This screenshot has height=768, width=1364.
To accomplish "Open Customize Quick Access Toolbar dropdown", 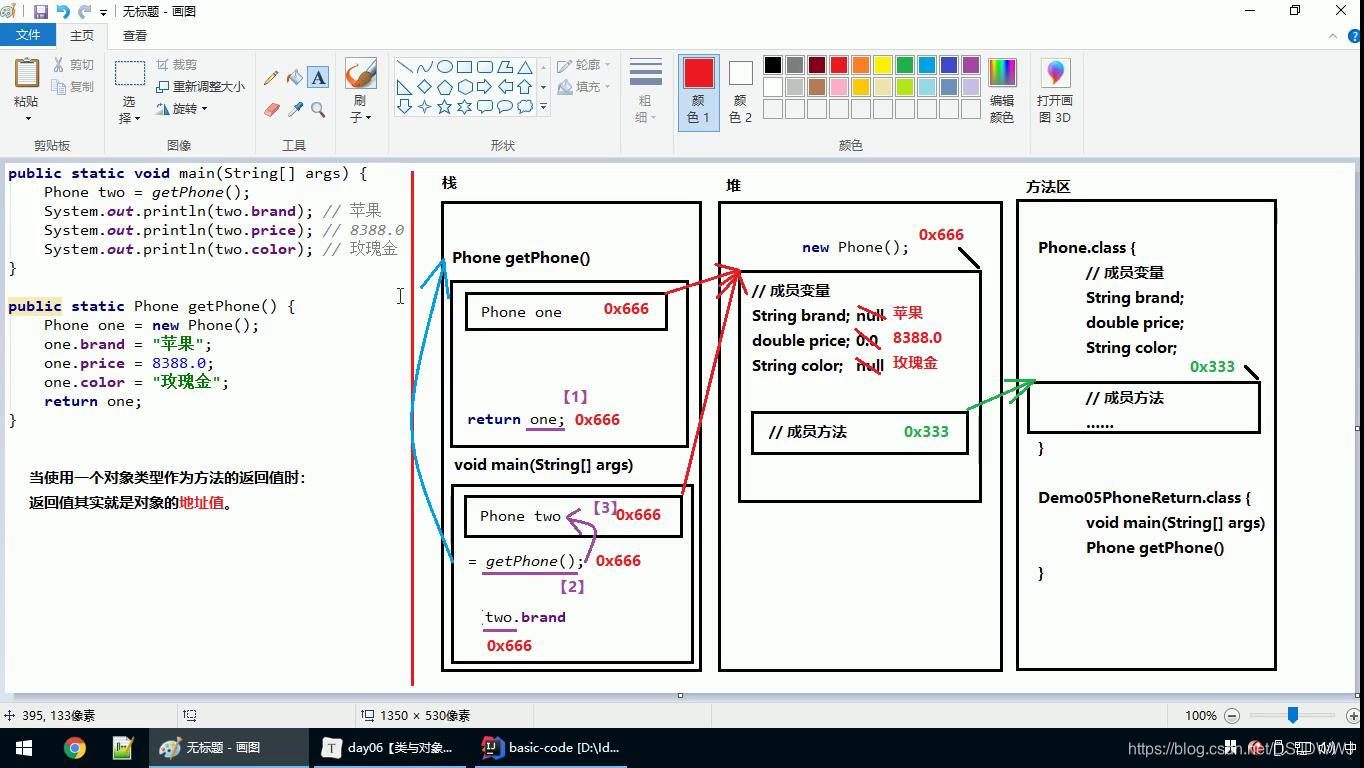I will coord(103,12).
